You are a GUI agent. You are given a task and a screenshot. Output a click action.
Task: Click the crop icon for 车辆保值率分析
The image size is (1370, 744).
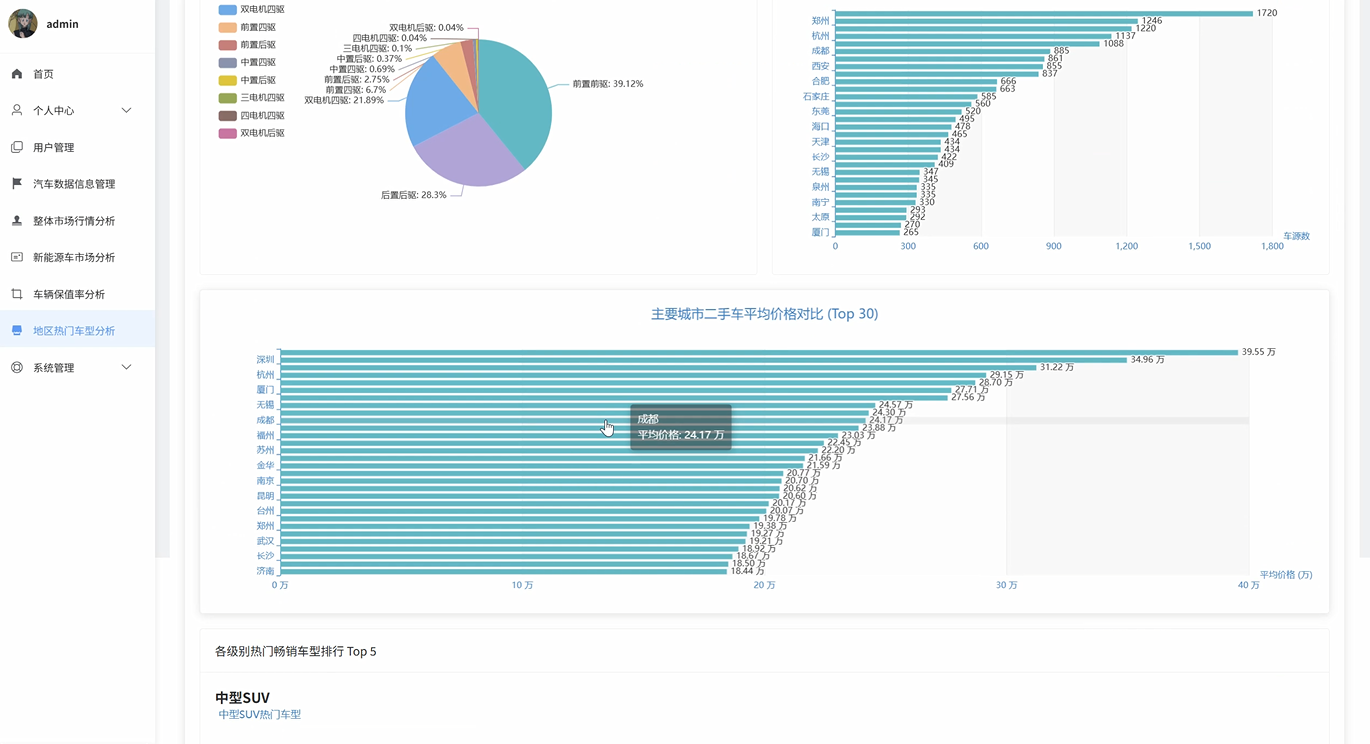point(17,294)
